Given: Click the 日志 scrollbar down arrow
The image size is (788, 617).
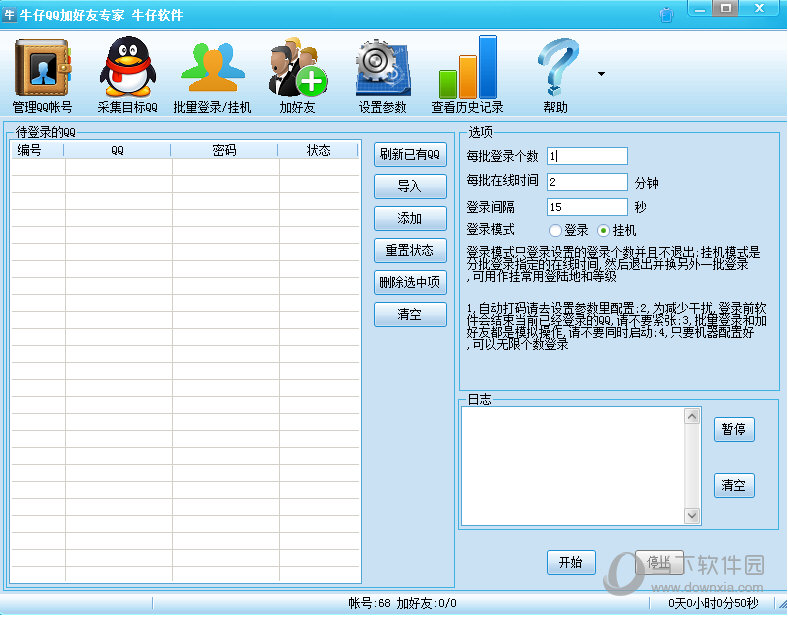Looking at the screenshot, I should 692,516.
